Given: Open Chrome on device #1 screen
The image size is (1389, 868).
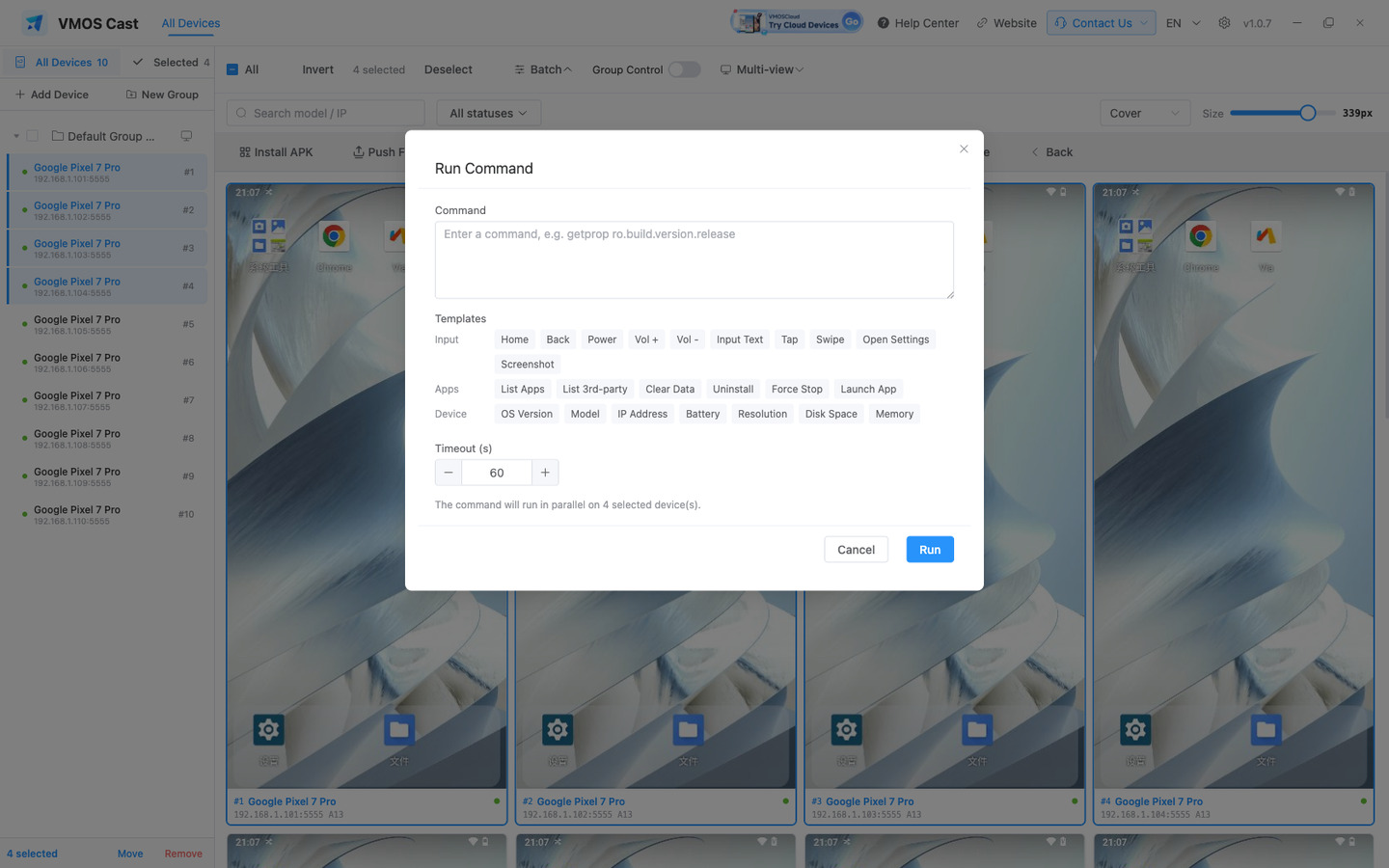Looking at the screenshot, I should [x=334, y=236].
